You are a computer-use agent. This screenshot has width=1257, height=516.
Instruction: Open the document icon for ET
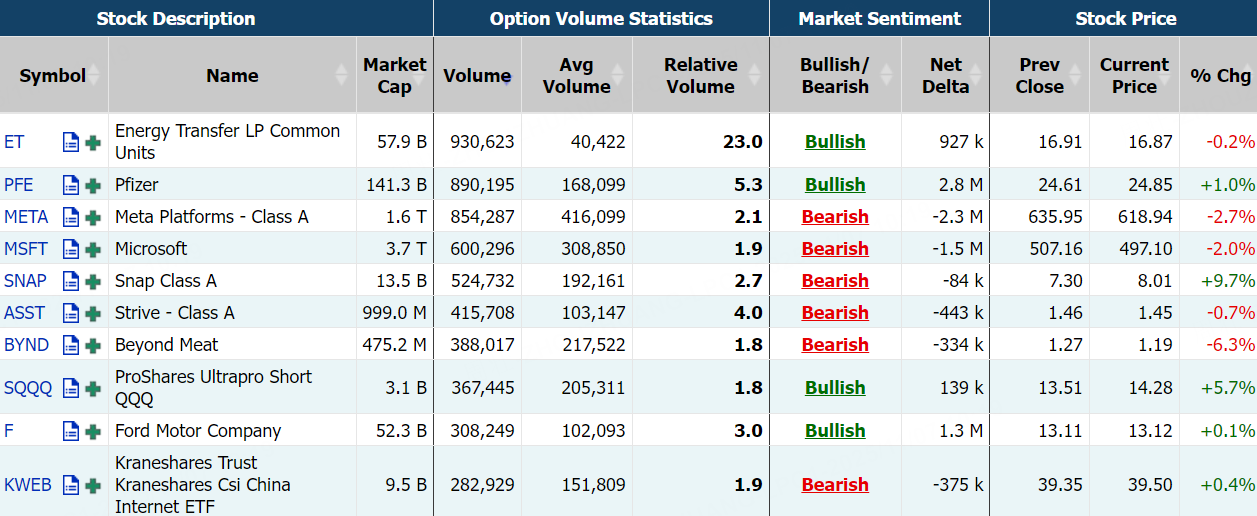tap(71, 142)
